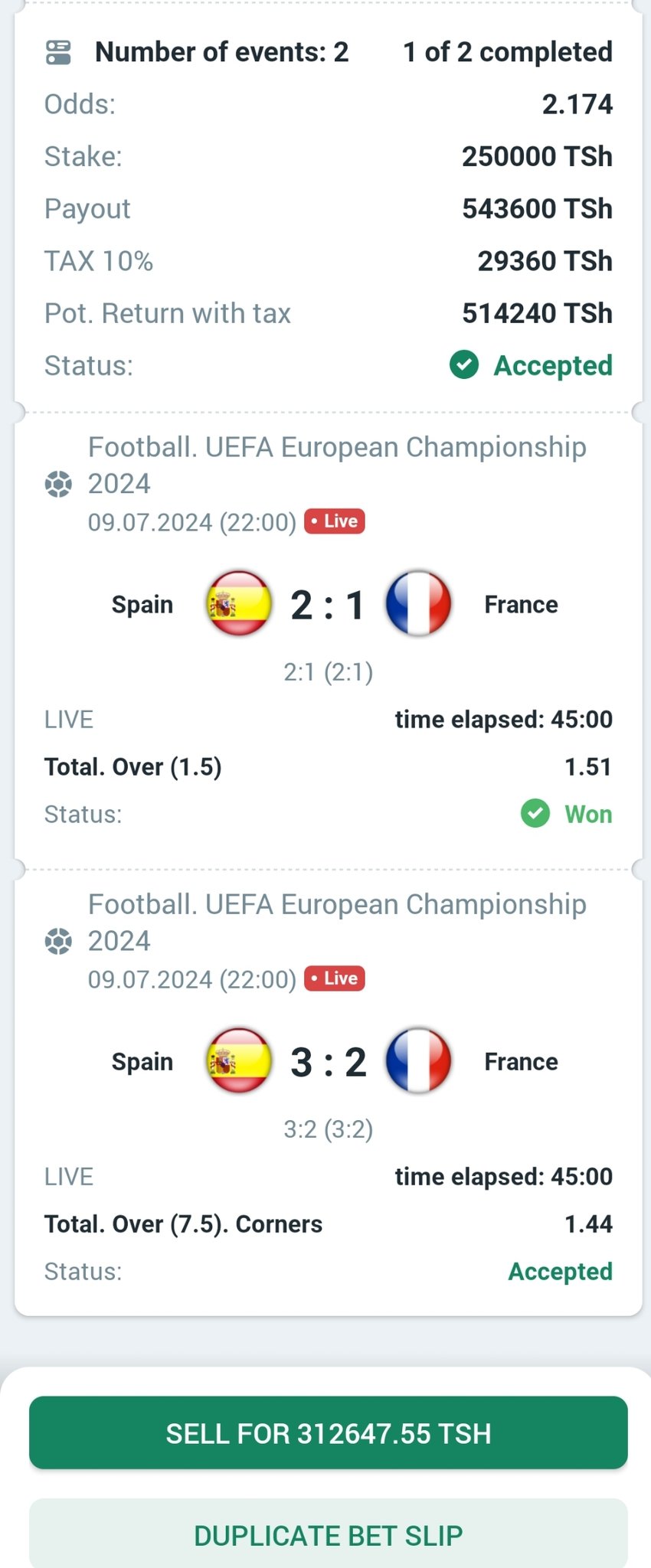Tap the Duplicate Bet Slip button
This screenshot has height=1568, width=651.
329,1534
